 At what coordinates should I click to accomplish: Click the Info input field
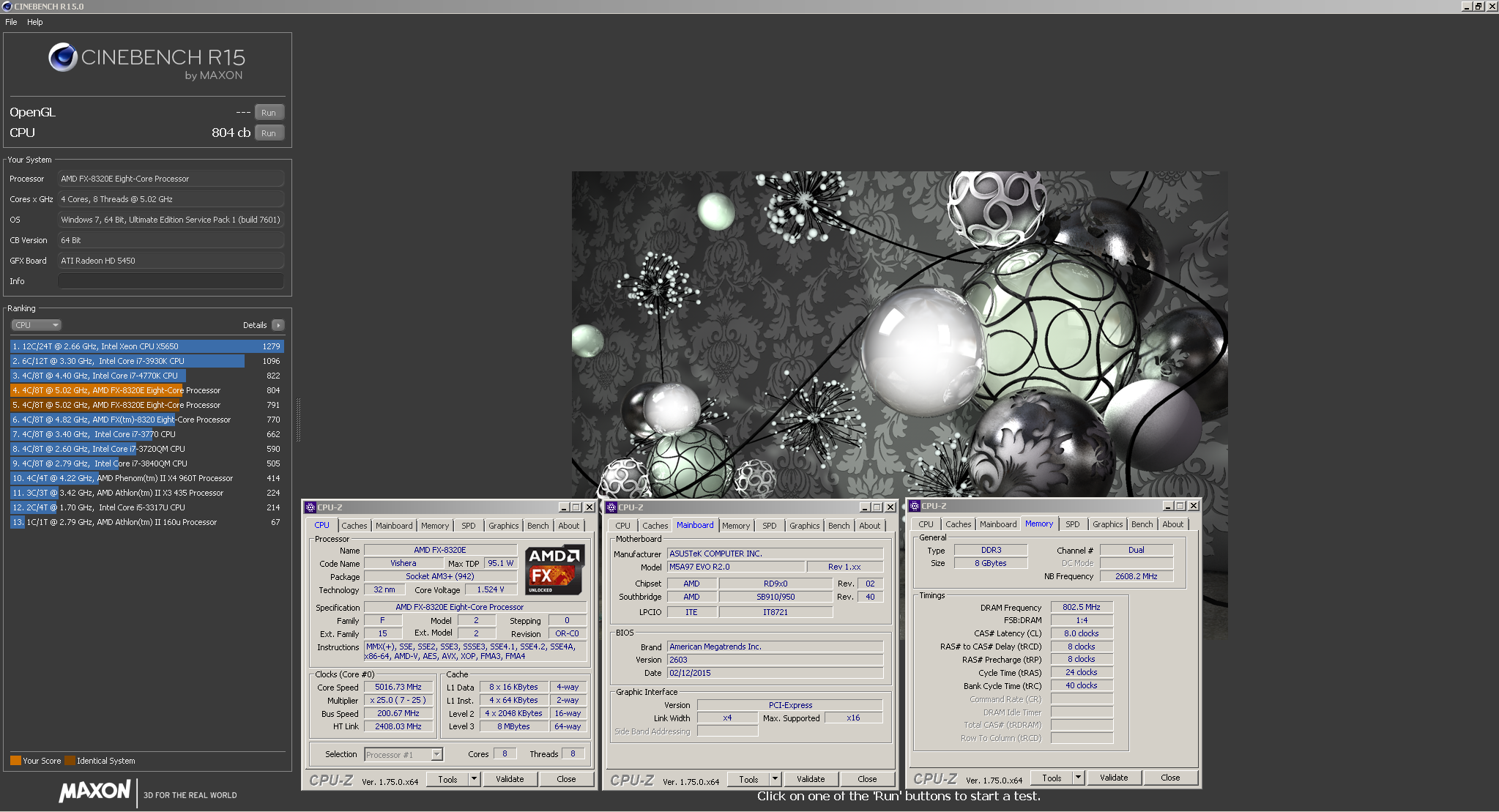click(x=171, y=281)
